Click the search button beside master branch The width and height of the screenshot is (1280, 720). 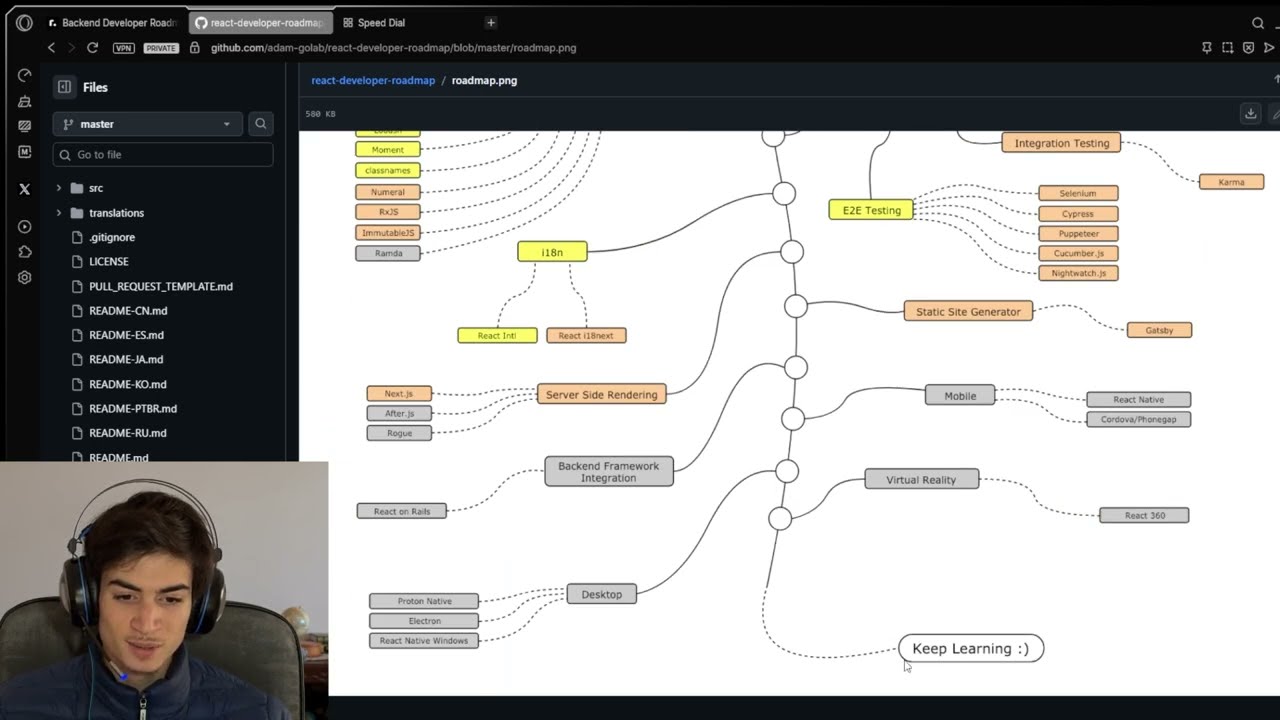pos(260,124)
